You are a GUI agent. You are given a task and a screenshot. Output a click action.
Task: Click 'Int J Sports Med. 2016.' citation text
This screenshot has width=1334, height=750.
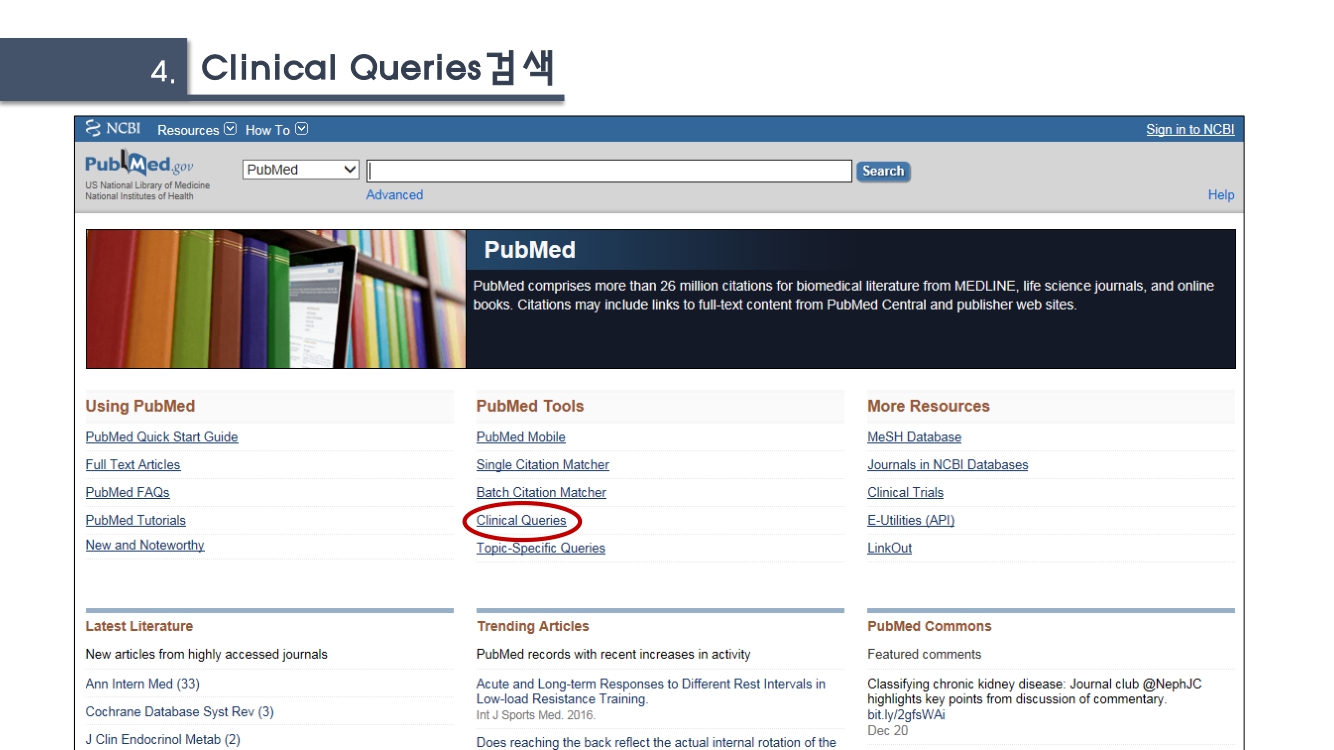tap(536, 715)
